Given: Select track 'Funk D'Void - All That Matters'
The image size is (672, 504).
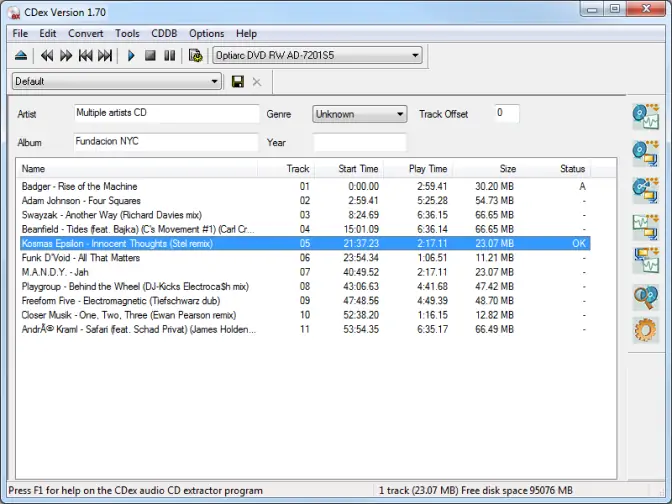Looking at the screenshot, I should [305, 258].
